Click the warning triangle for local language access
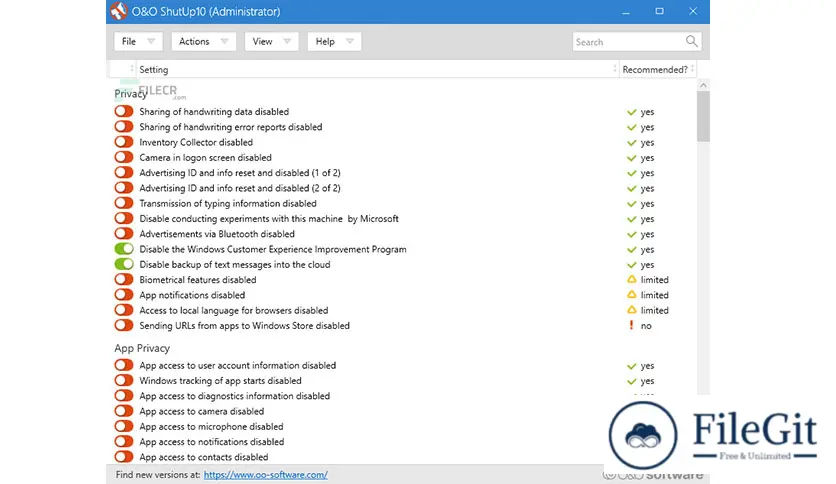 click(632, 310)
